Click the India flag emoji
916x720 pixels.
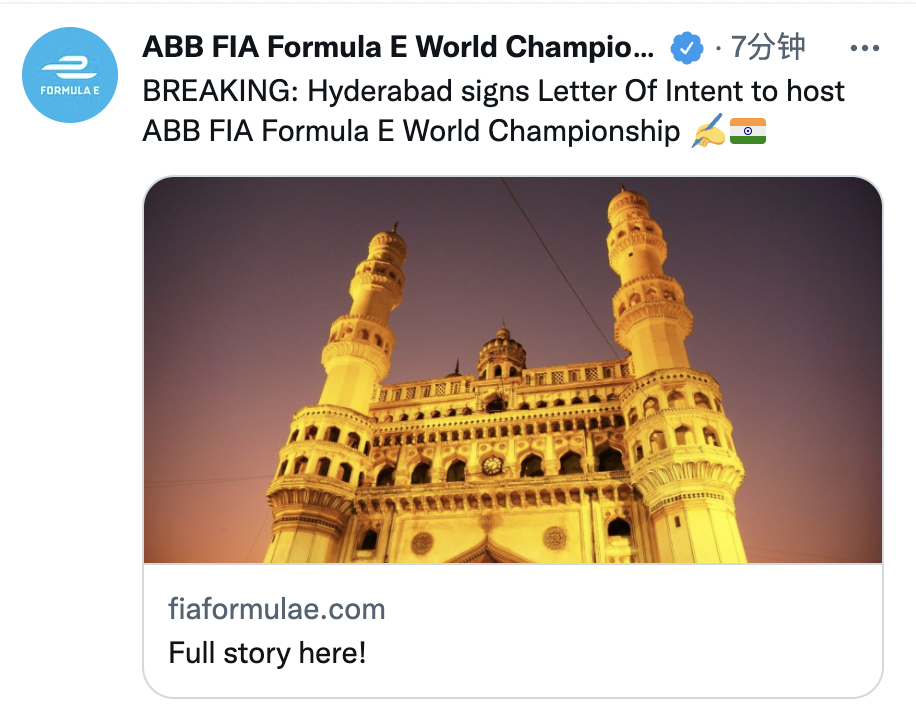tap(748, 131)
